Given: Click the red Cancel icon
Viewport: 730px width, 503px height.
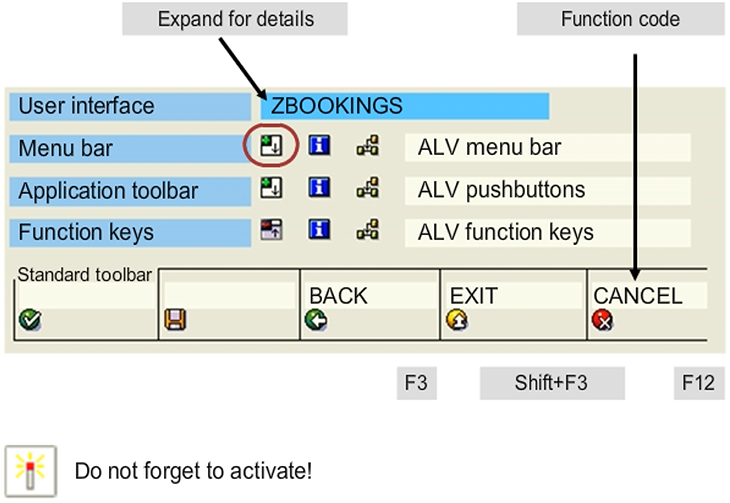Looking at the screenshot, I should (x=603, y=321).
